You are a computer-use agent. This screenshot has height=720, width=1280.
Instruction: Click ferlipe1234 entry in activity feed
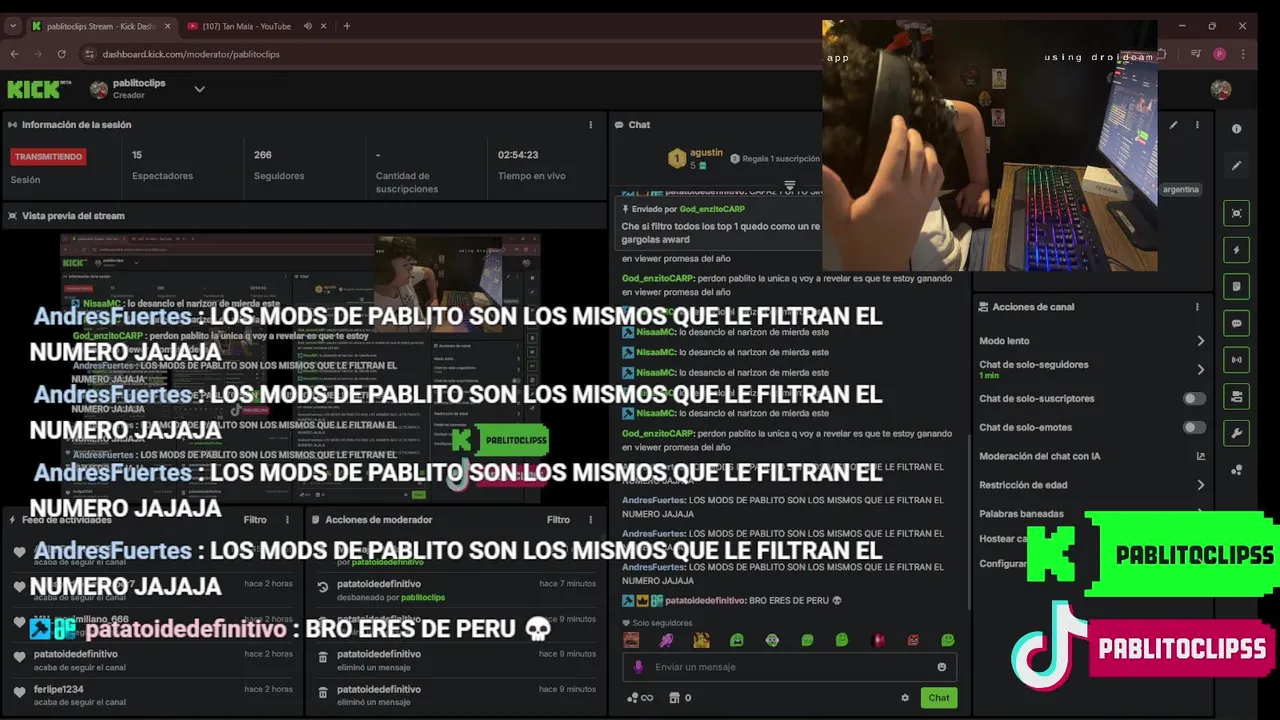59,690
